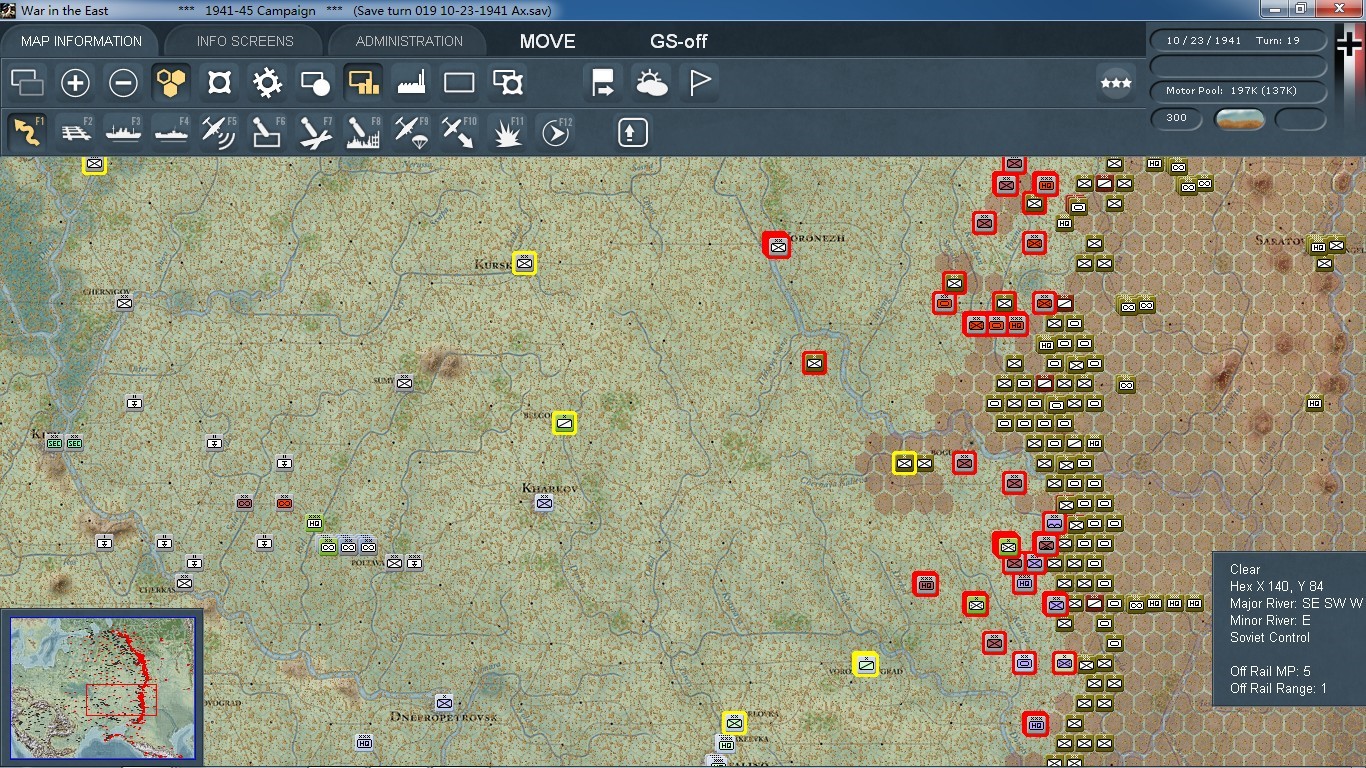Click the outlined pennant flag icon
This screenshot has width=1366, height=768.
point(699,83)
